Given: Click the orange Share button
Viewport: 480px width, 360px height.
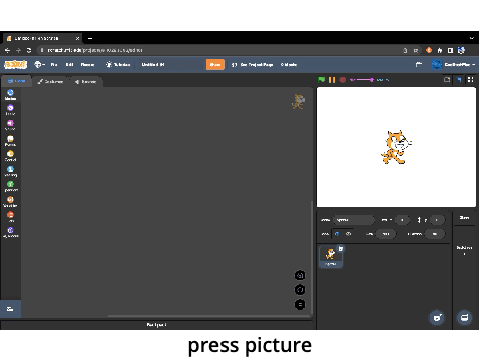Looking at the screenshot, I should [215, 65].
